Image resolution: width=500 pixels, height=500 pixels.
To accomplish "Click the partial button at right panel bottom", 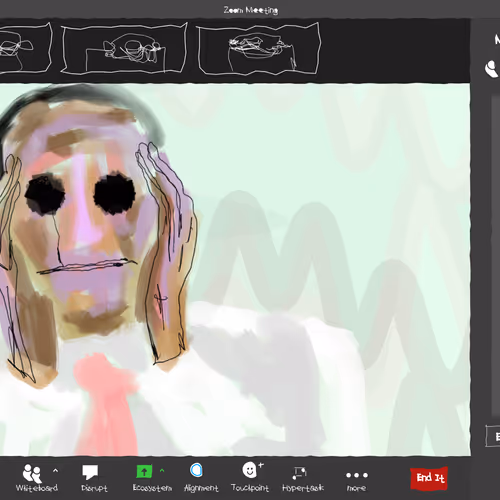I will point(493,436).
